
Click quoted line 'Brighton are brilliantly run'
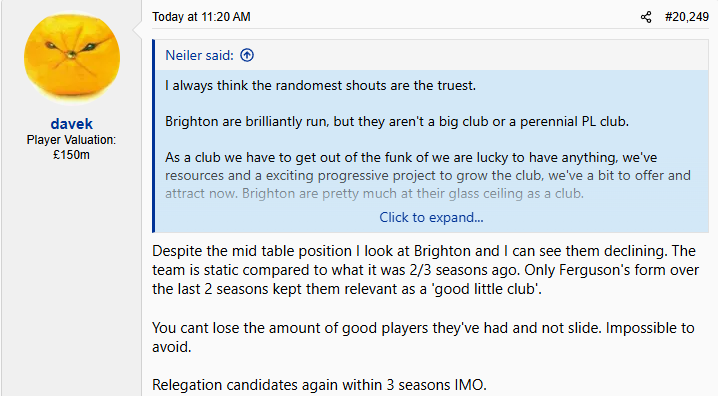point(397,121)
